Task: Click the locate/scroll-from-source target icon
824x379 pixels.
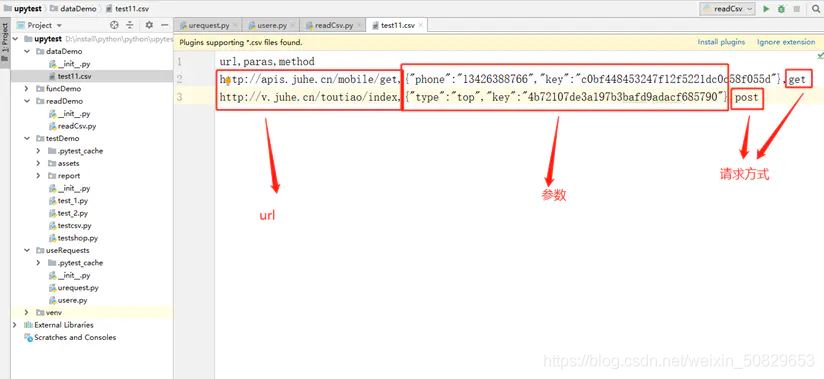Action: (x=114, y=25)
